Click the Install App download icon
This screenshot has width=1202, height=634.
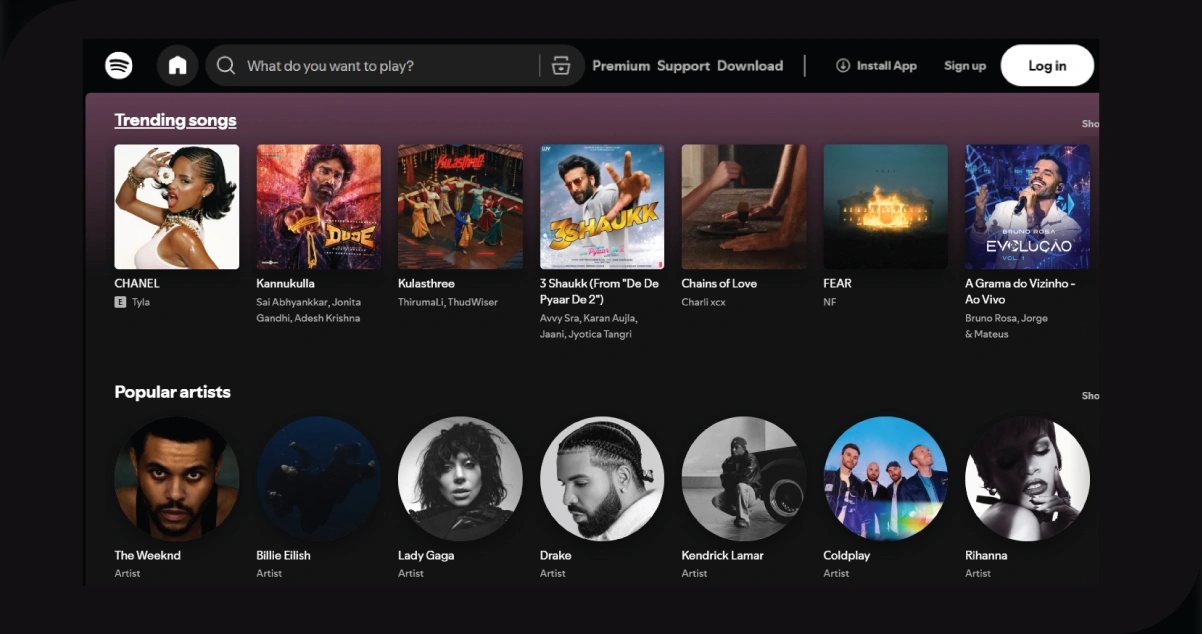pos(842,65)
